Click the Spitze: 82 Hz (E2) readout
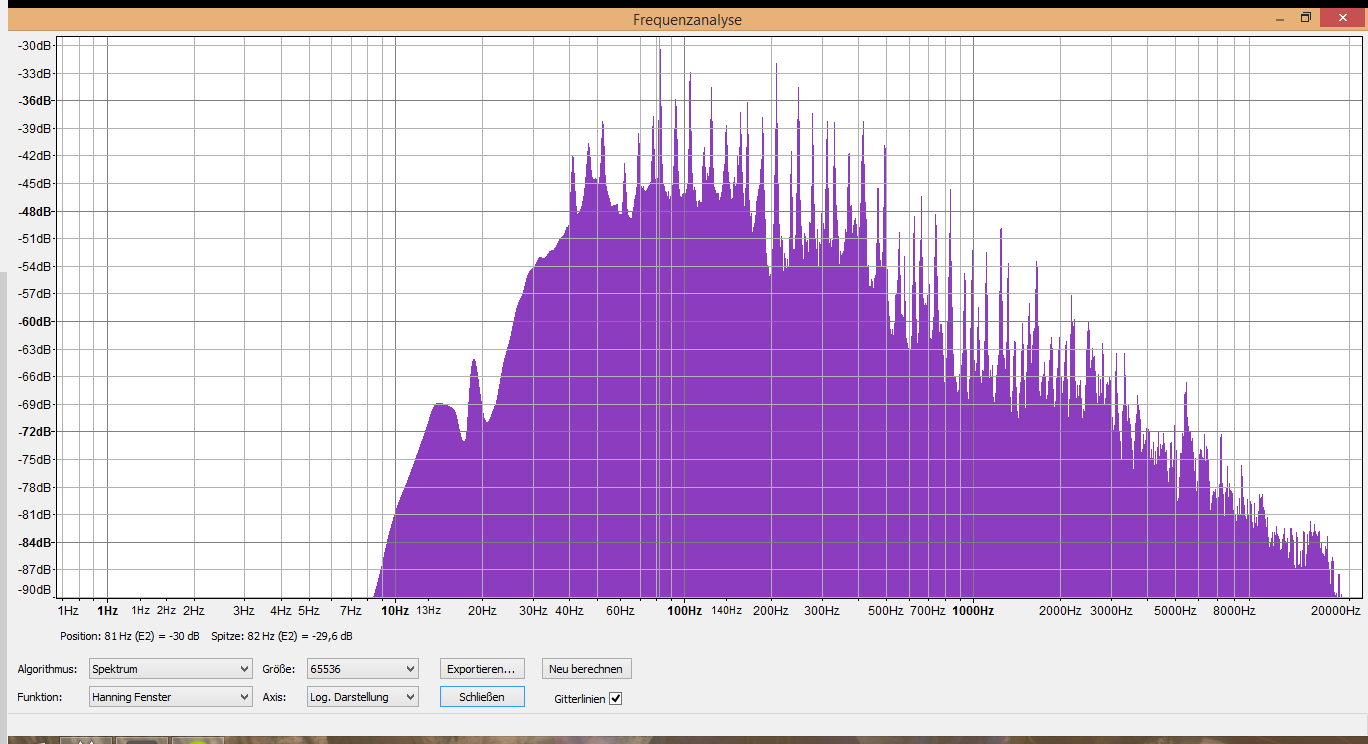The height and width of the screenshot is (744, 1368). coord(282,636)
